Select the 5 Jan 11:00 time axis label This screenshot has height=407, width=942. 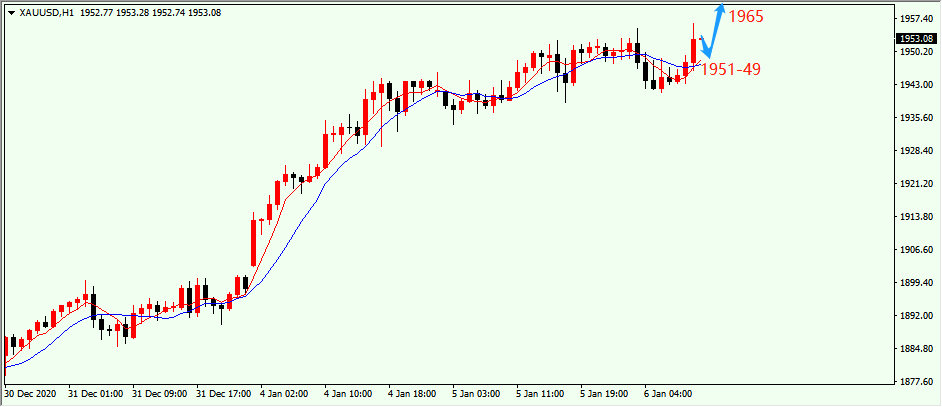click(542, 394)
